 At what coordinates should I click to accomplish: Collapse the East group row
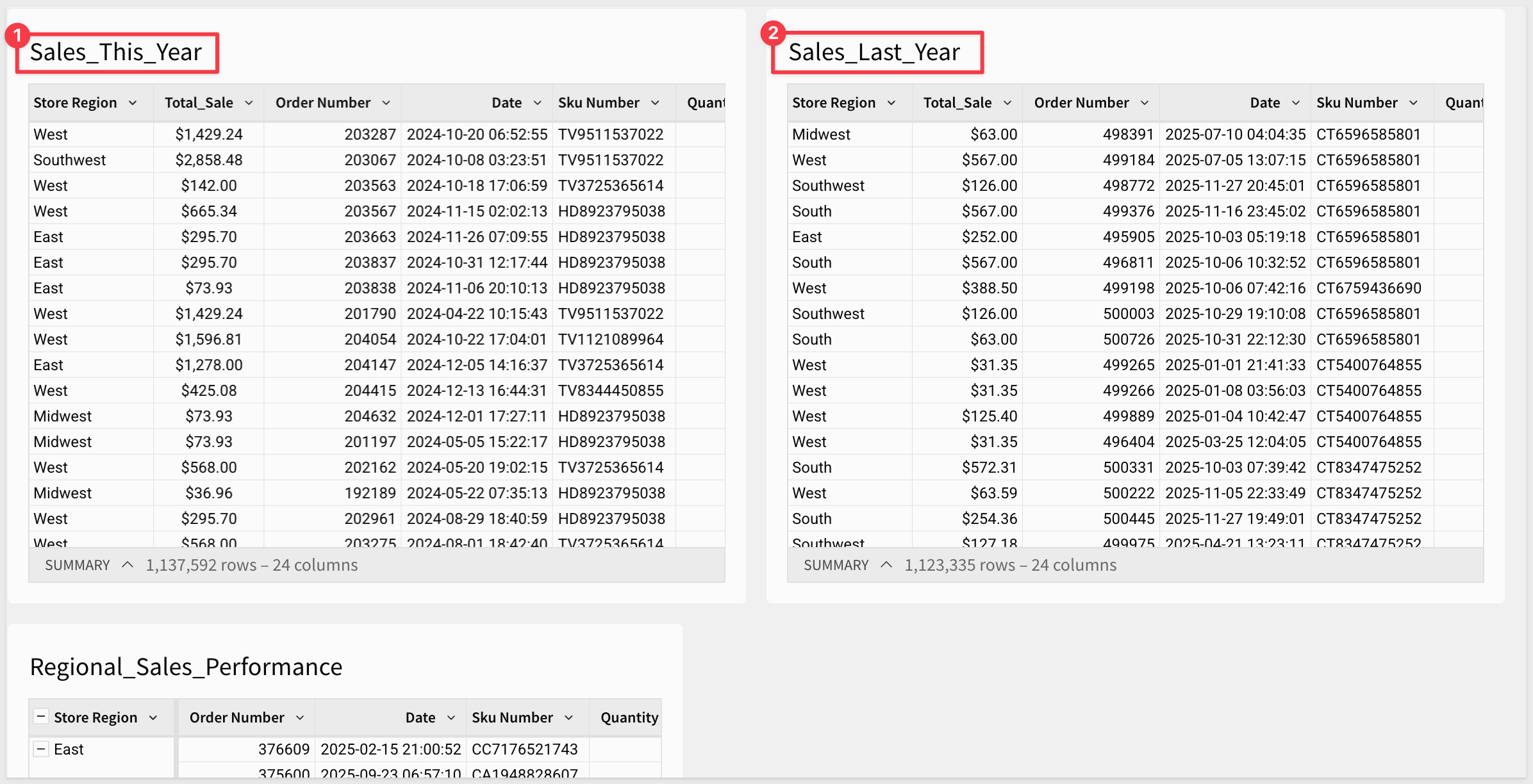[41, 749]
